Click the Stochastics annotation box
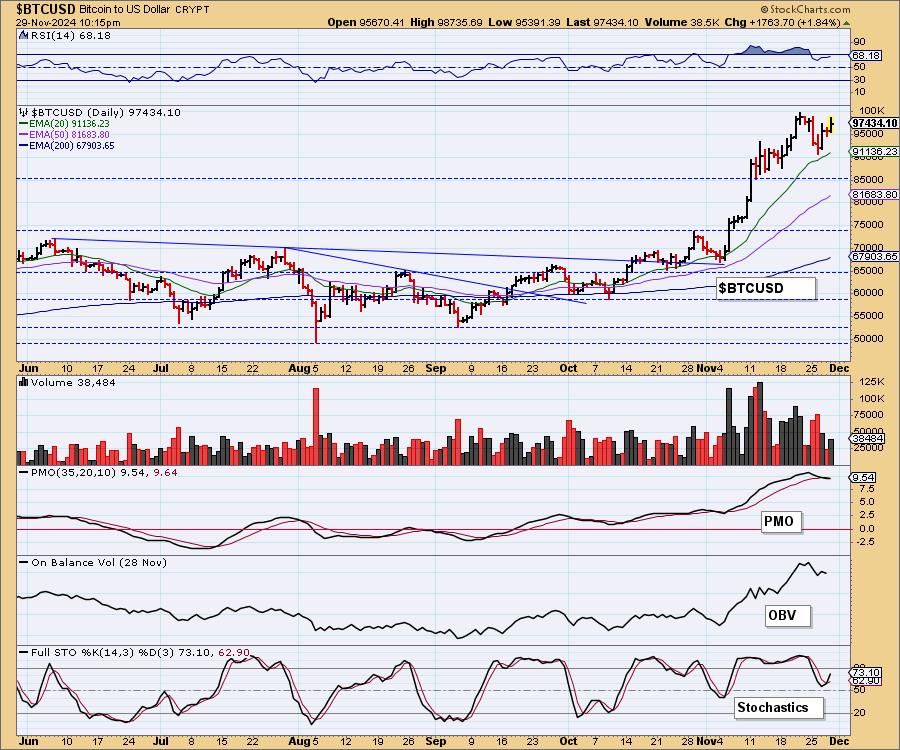 778,707
